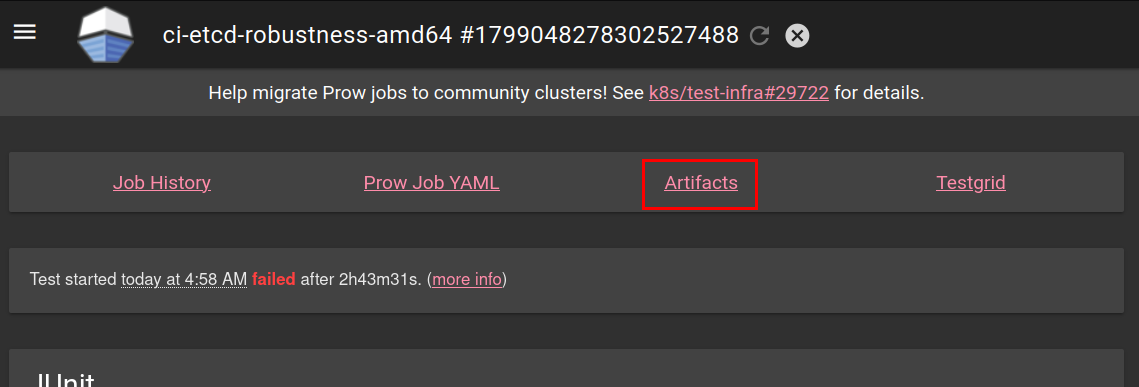Click the 'for details.' banner text
This screenshot has height=387, width=1139.
pos(879,93)
